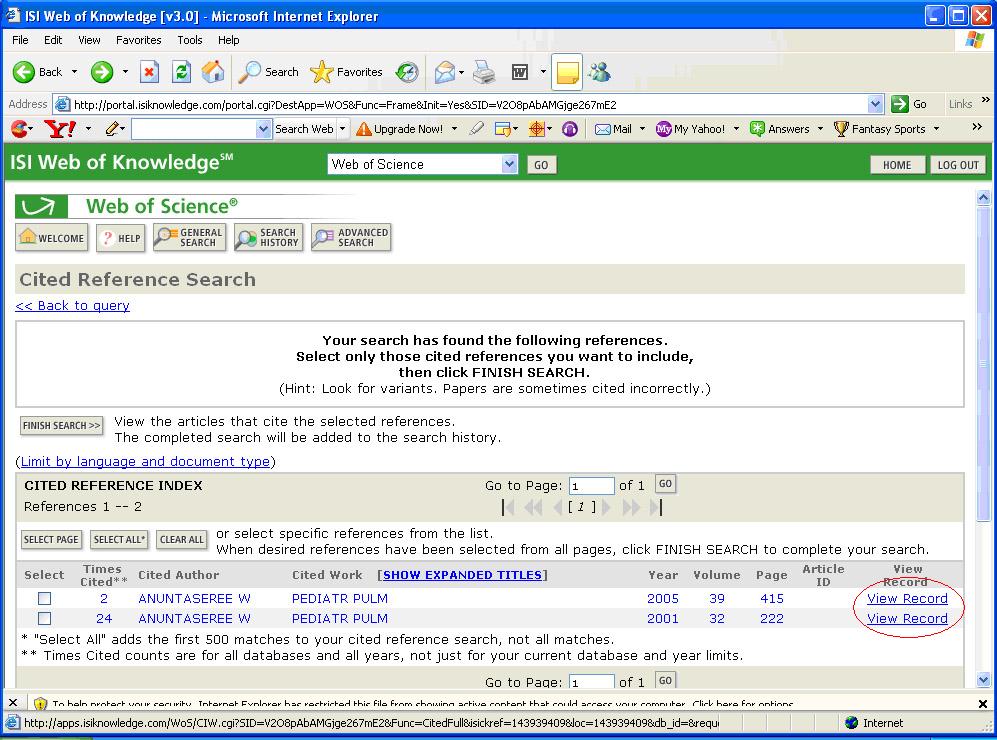Click the IE Back arrow icon
The height and width of the screenshot is (740, 997).
pos(24,72)
